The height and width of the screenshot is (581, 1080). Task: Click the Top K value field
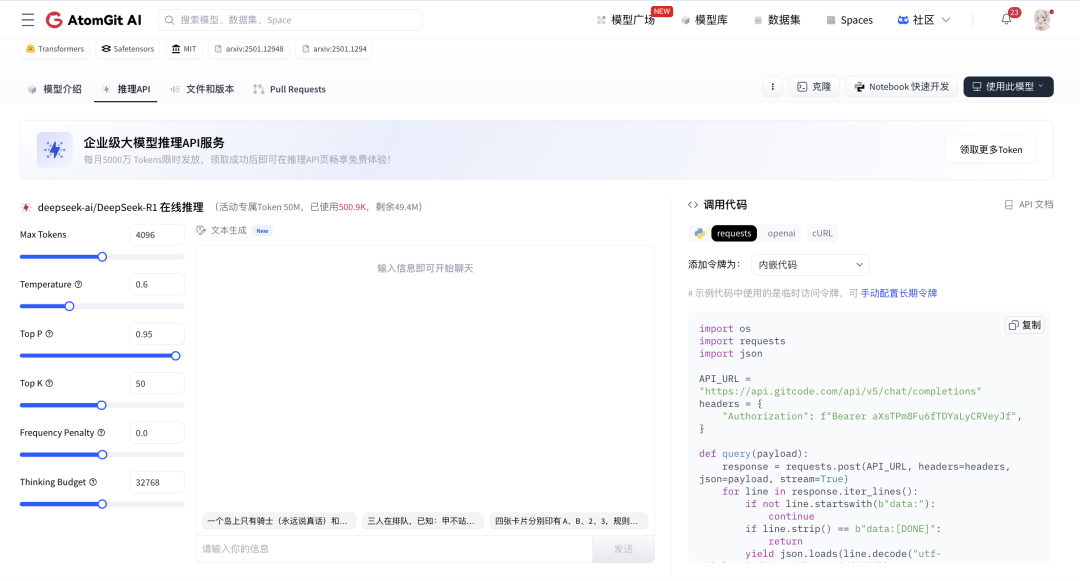(157, 383)
